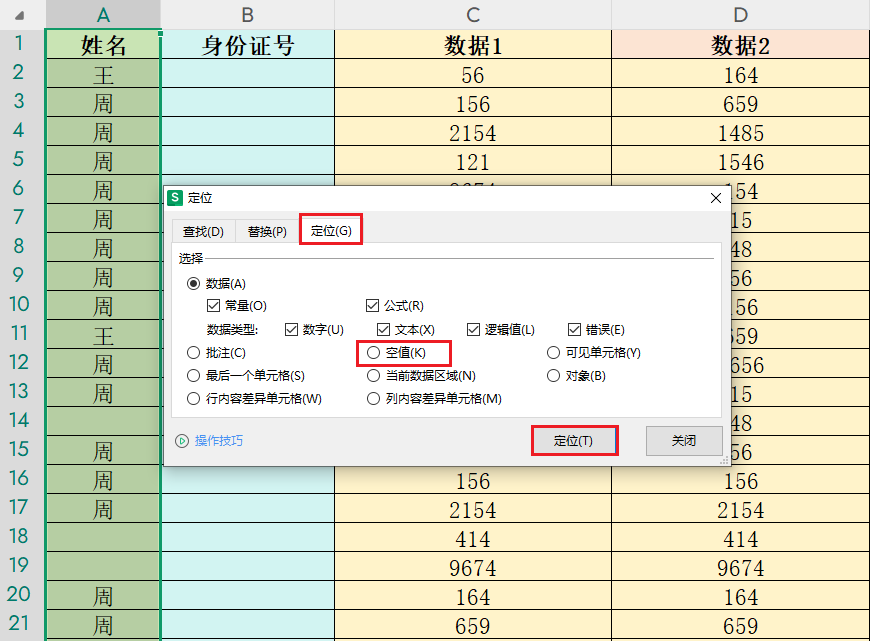Toggle the 数字(U) checkbox
Screen dimensions: 870x641
(291, 330)
